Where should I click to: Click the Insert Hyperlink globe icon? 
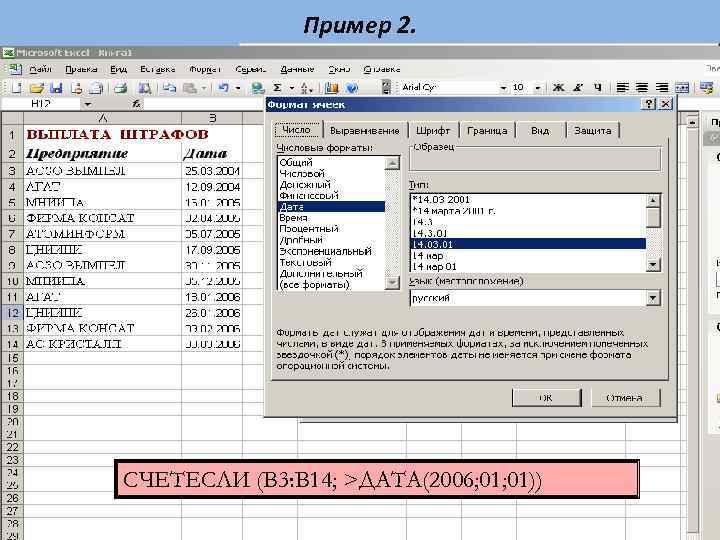258,87
